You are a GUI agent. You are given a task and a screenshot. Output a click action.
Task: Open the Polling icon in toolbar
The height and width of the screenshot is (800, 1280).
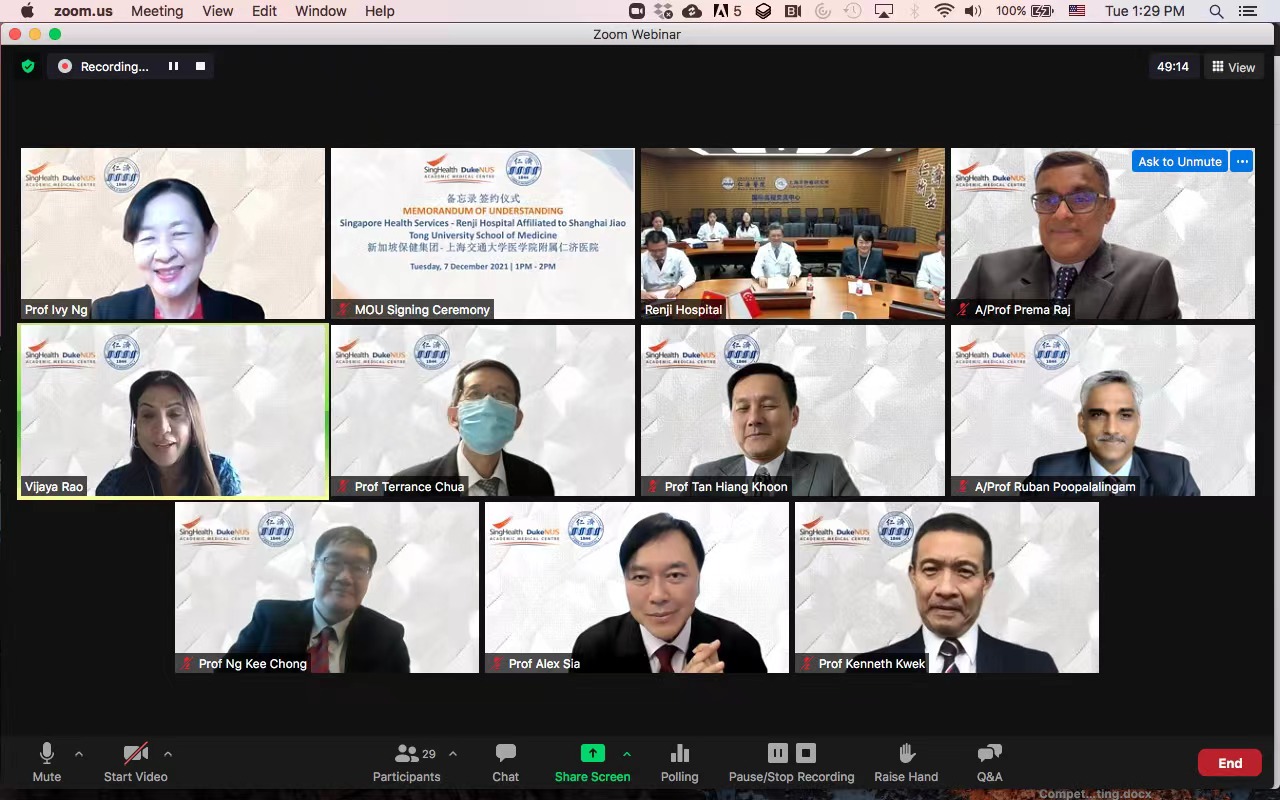click(x=679, y=762)
